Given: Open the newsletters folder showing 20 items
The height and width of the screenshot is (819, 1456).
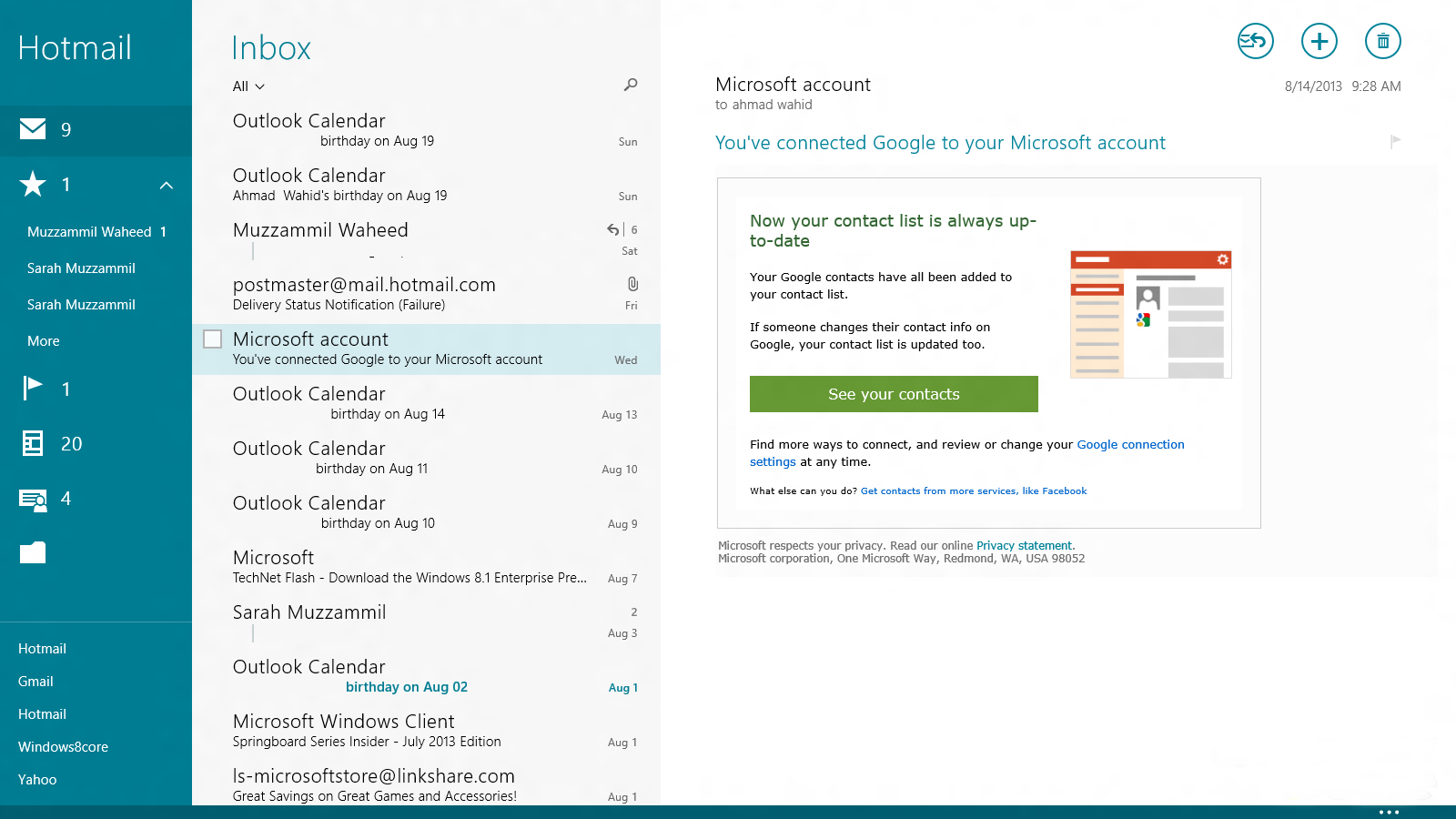Looking at the screenshot, I should coord(33,443).
